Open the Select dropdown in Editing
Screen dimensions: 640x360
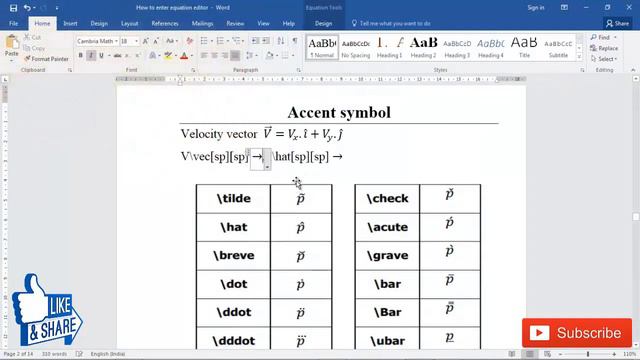click(604, 59)
